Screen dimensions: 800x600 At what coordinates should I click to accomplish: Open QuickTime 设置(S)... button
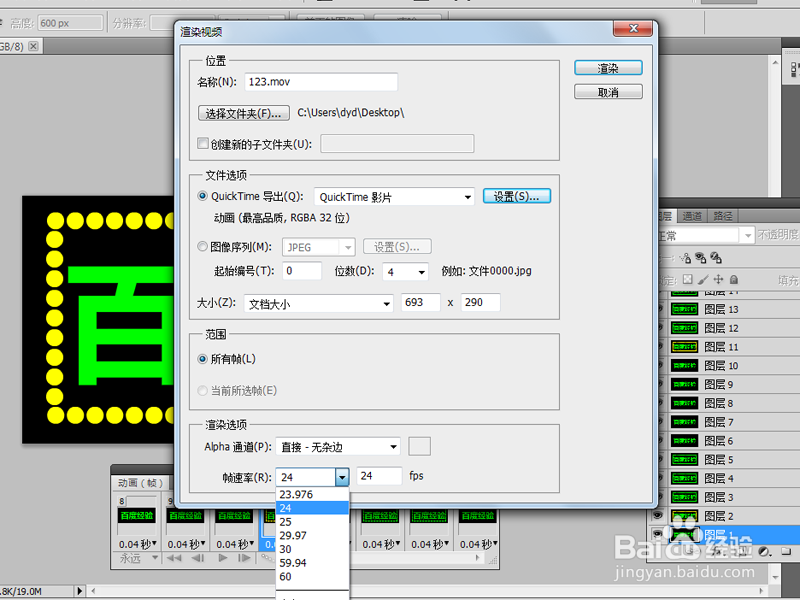517,196
